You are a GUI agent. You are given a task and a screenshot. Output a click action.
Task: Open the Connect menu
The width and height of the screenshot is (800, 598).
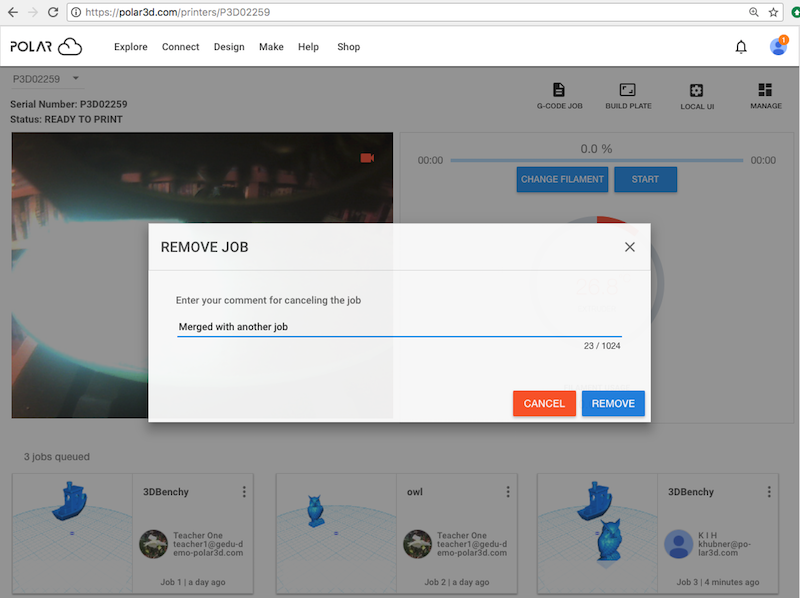(181, 47)
